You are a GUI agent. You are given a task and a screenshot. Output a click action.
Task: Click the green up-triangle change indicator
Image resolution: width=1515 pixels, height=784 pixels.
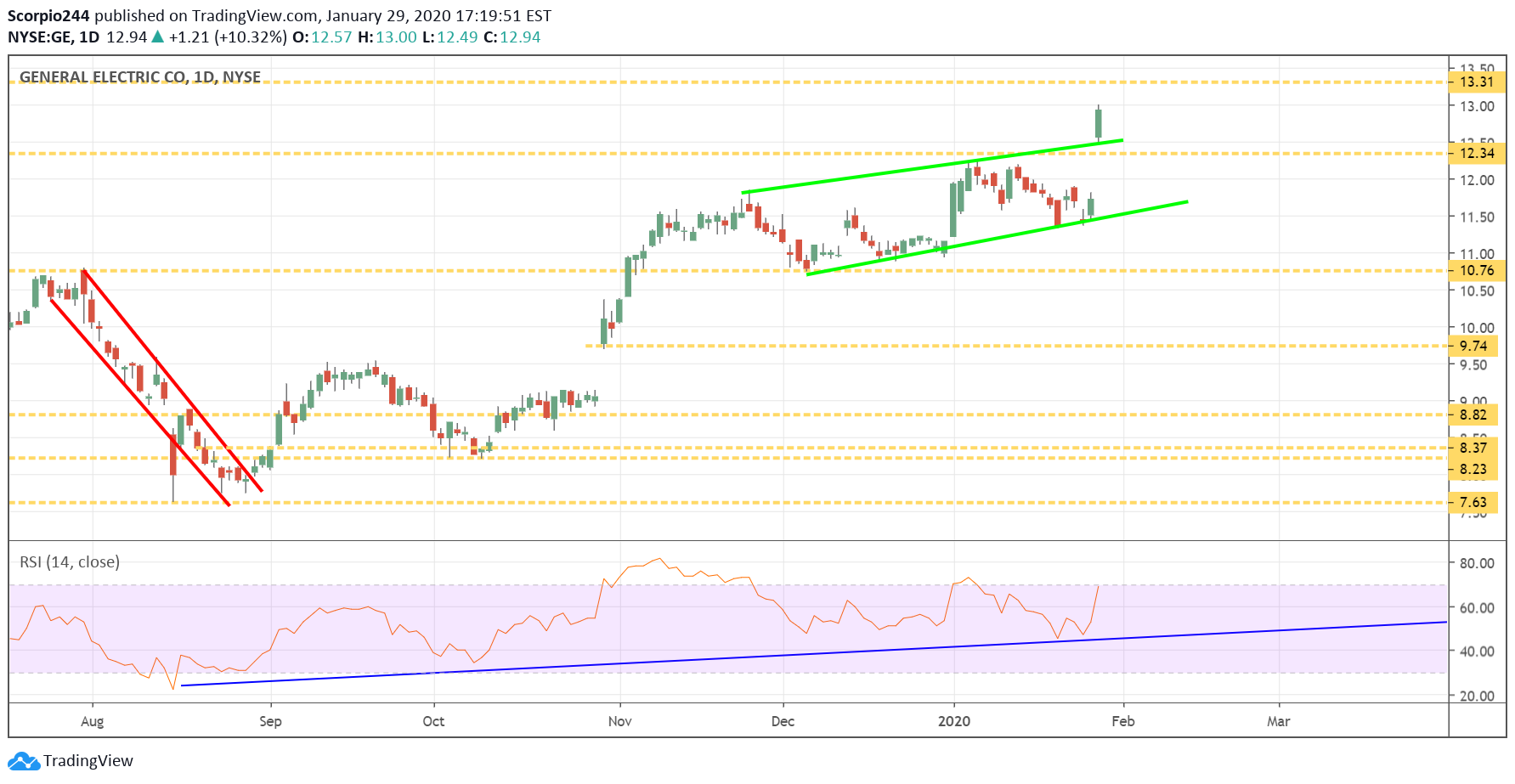click(x=157, y=37)
